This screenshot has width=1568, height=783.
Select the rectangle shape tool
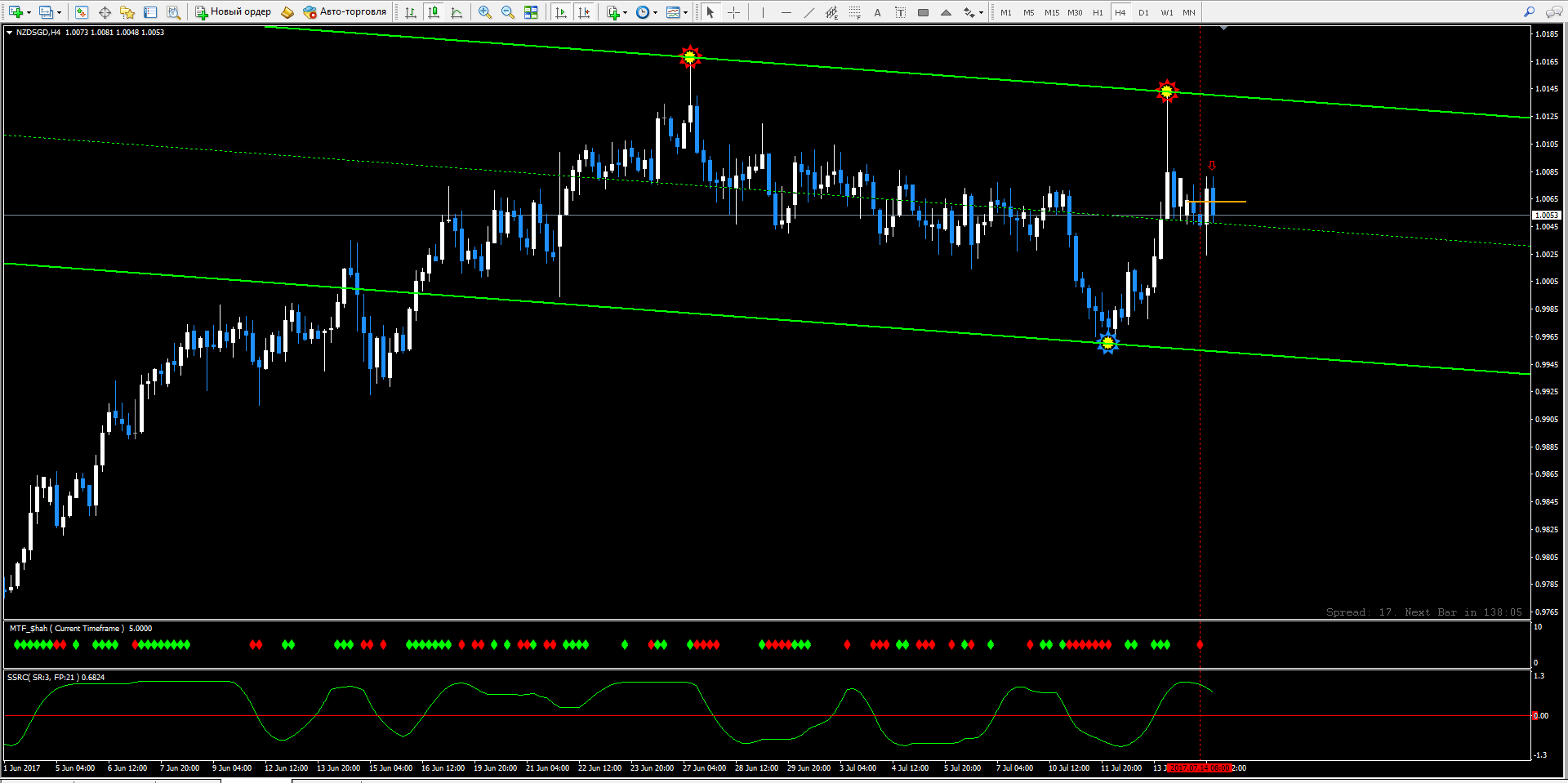923,12
